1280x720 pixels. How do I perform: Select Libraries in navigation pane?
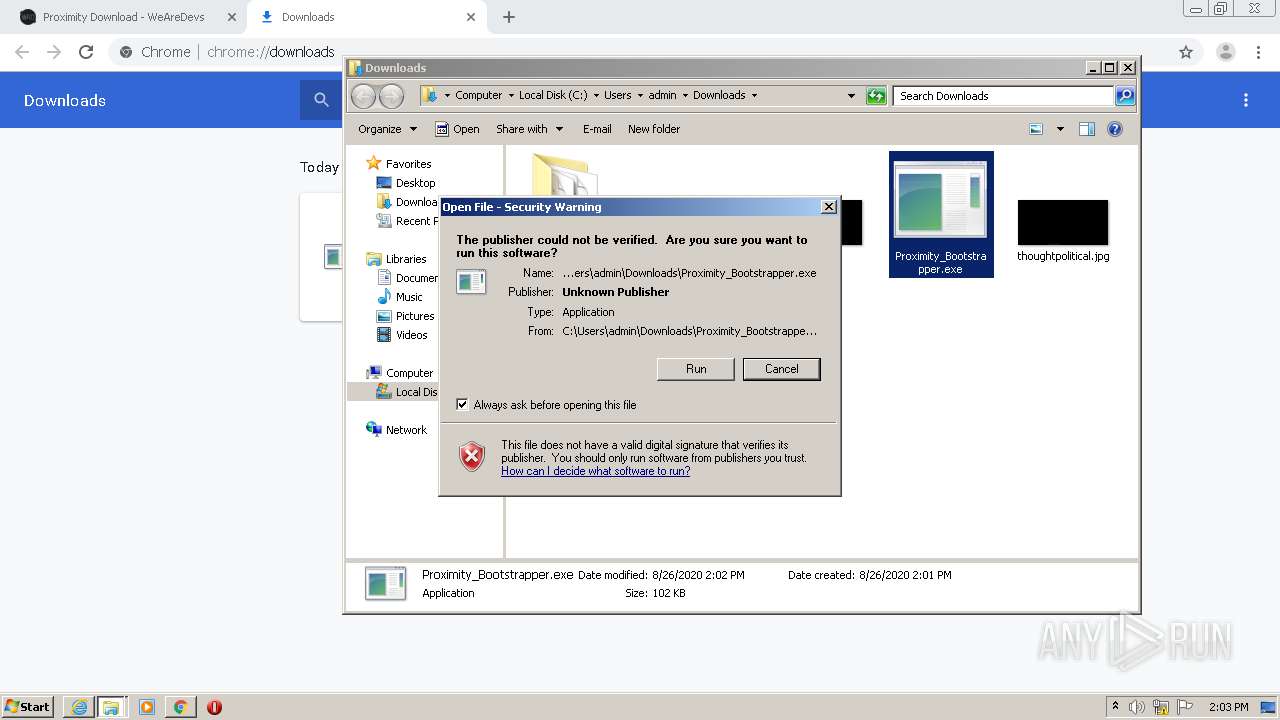click(x=396, y=259)
